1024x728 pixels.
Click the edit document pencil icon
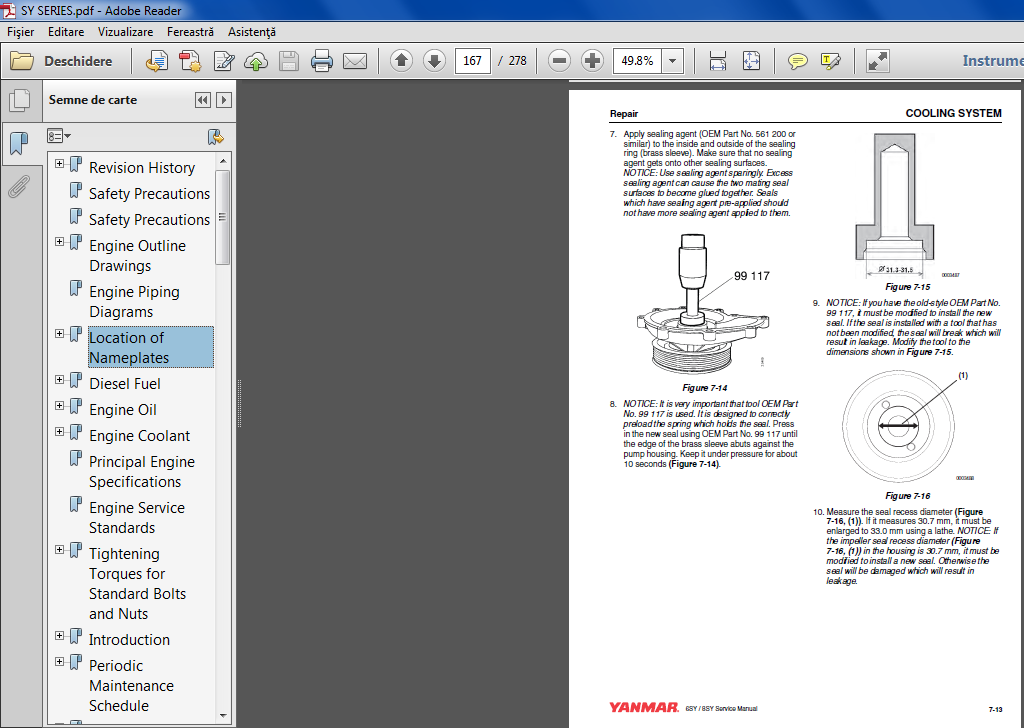coord(224,61)
